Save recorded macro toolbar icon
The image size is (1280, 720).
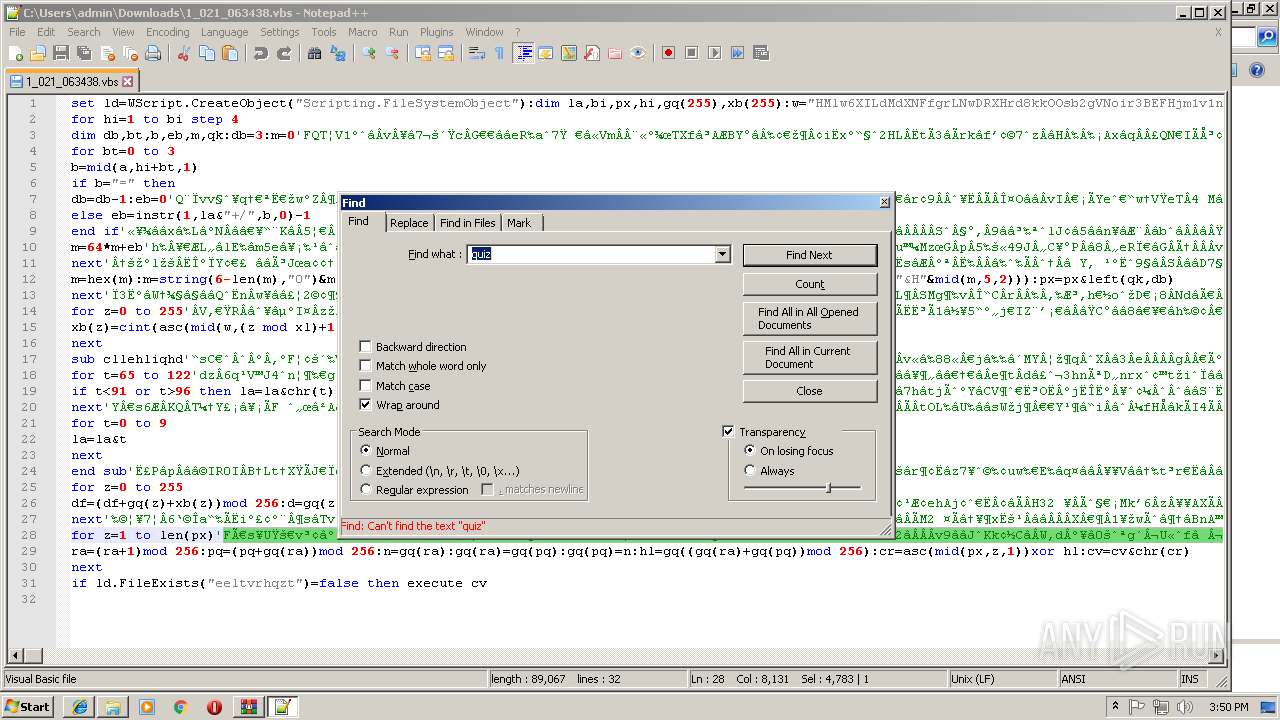tap(760, 53)
